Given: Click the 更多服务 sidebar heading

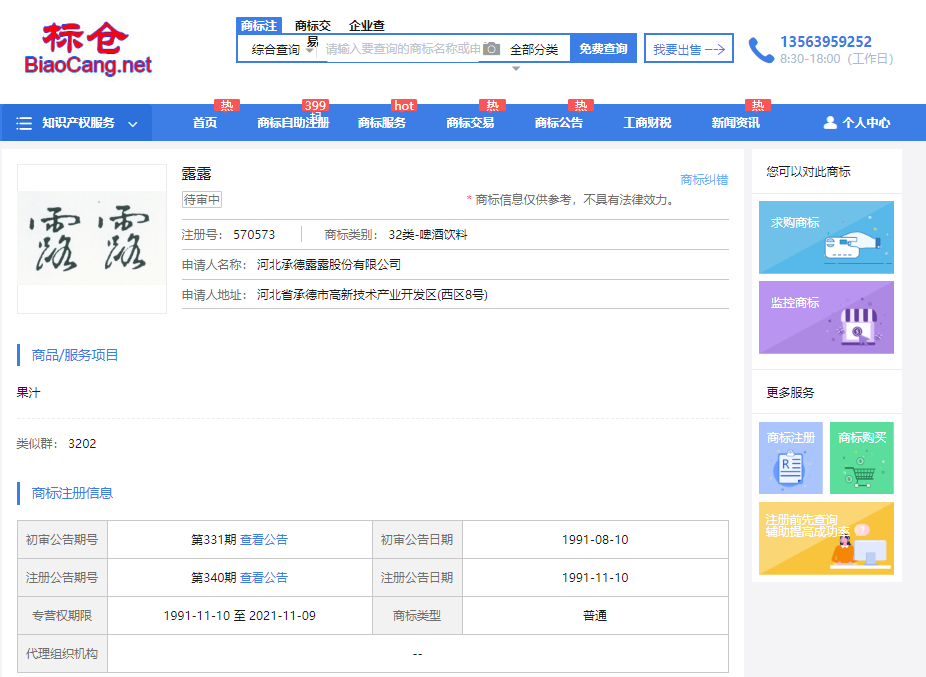Looking at the screenshot, I should click(790, 393).
